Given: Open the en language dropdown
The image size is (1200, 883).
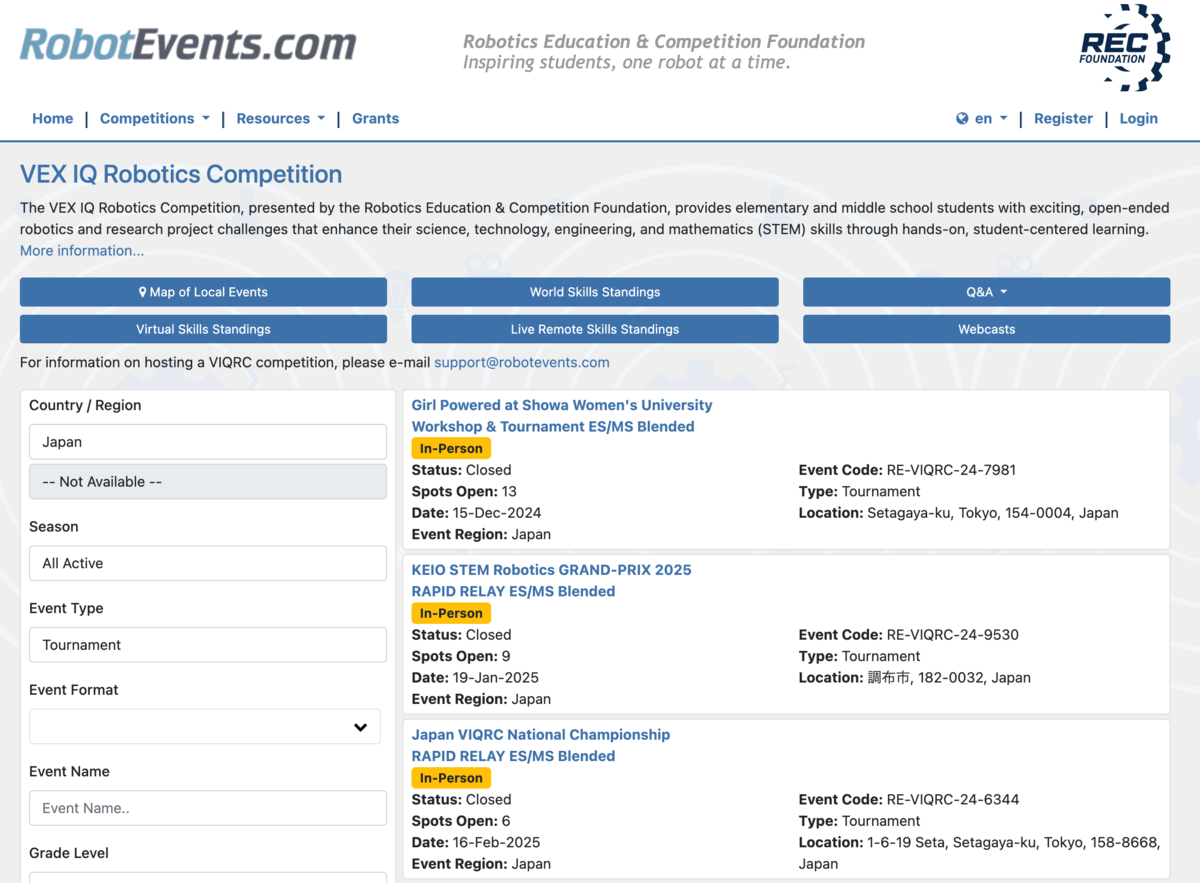Looking at the screenshot, I should pos(991,118).
